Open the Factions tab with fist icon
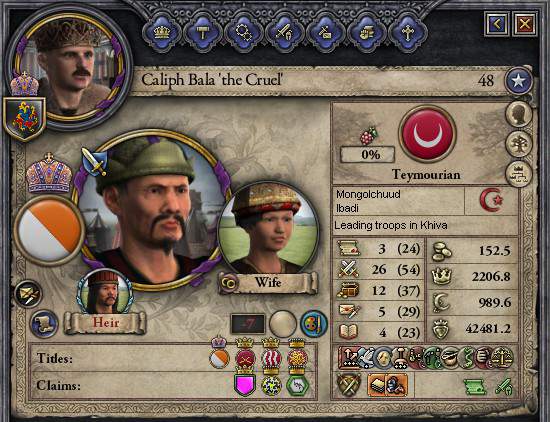This screenshot has height=422, width=550. [367, 33]
